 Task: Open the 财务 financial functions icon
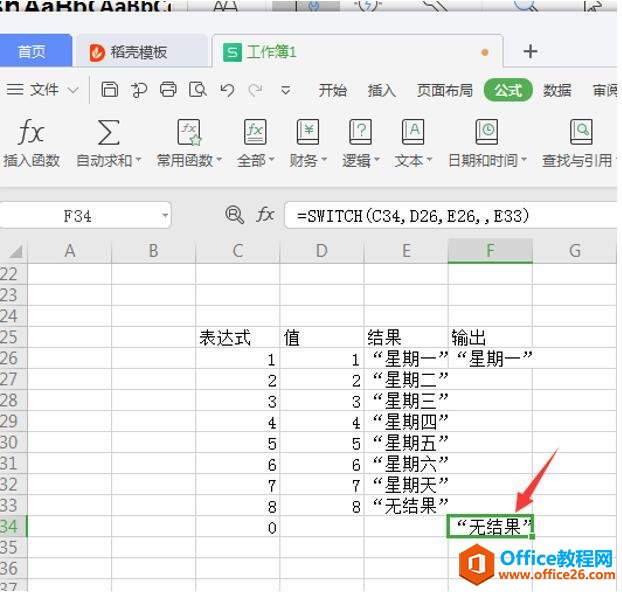[x=308, y=132]
